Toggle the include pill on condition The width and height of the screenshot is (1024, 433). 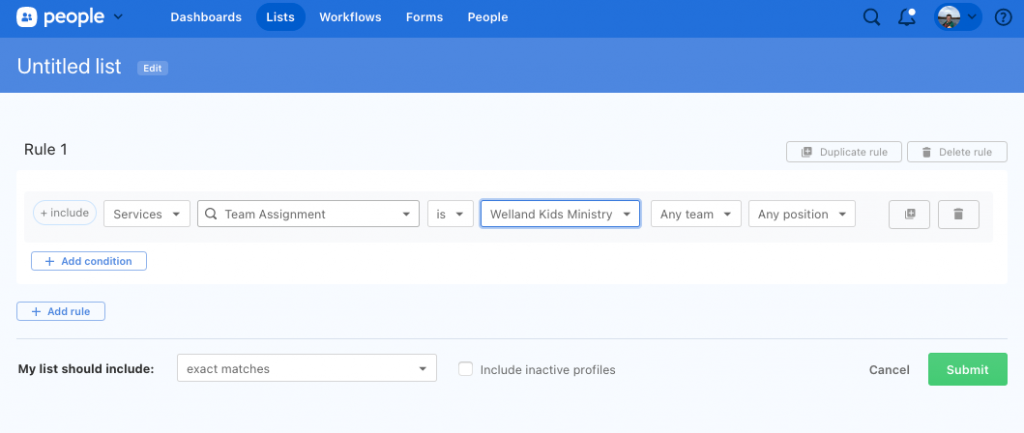tap(65, 213)
